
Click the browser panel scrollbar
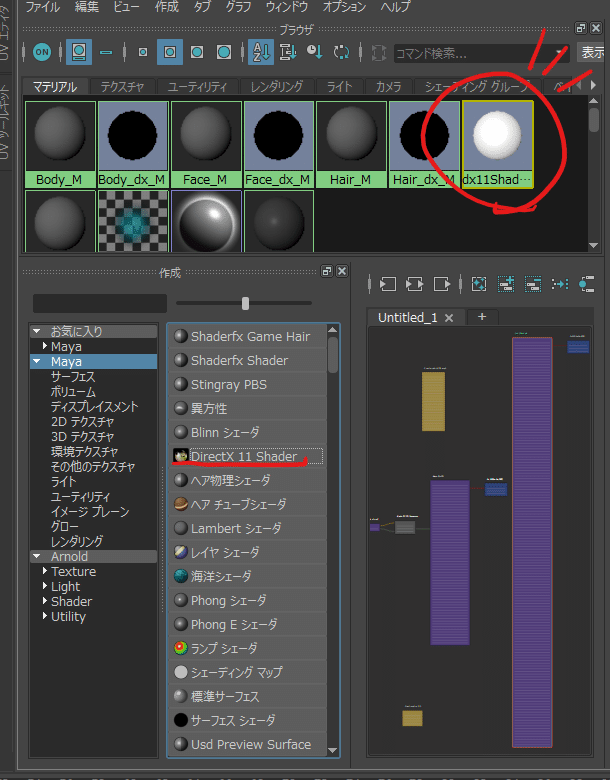pyautogui.click(x=593, y=120)
